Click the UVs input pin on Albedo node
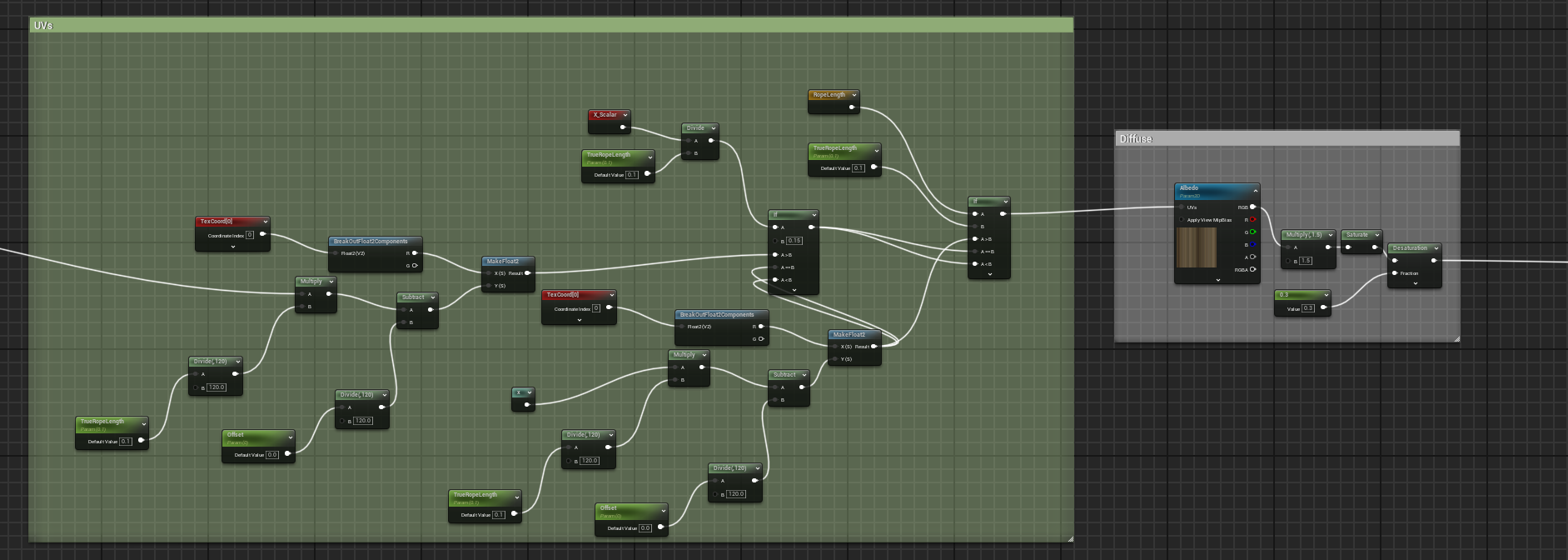 (x=1182, y=207)
